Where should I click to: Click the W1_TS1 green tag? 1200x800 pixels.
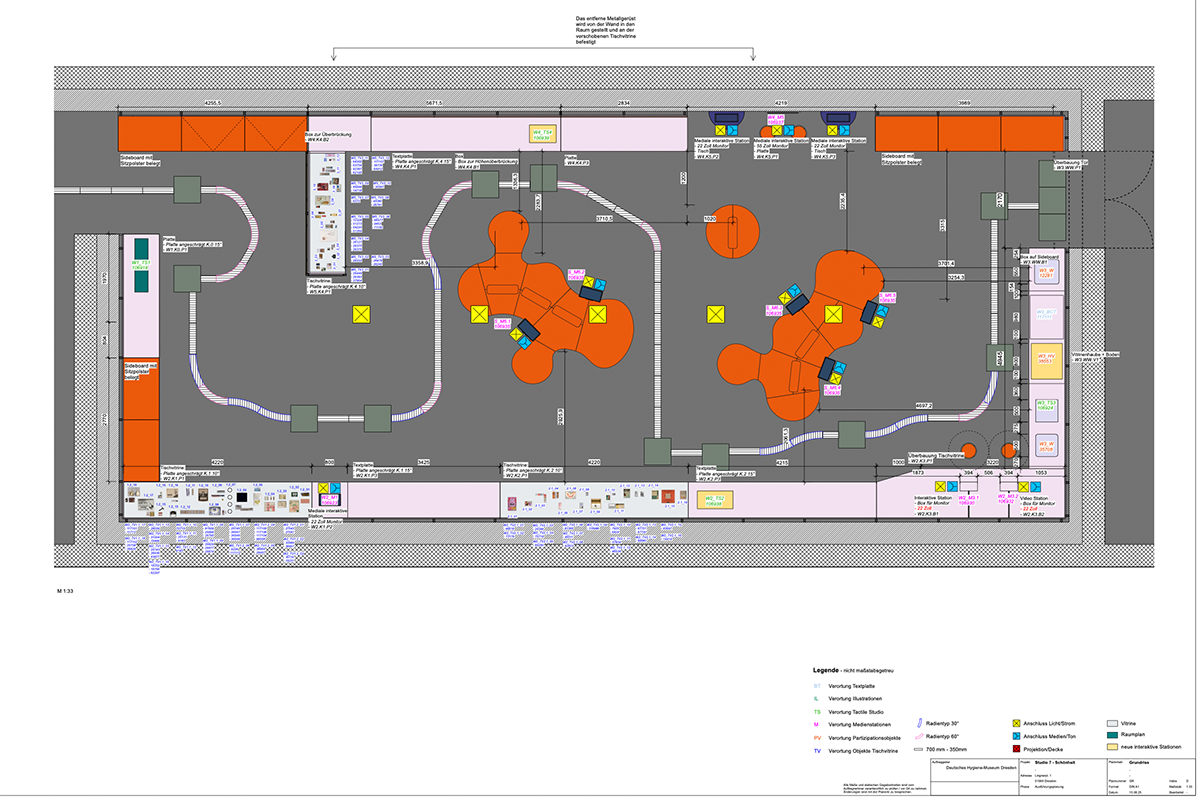point(141,265)
